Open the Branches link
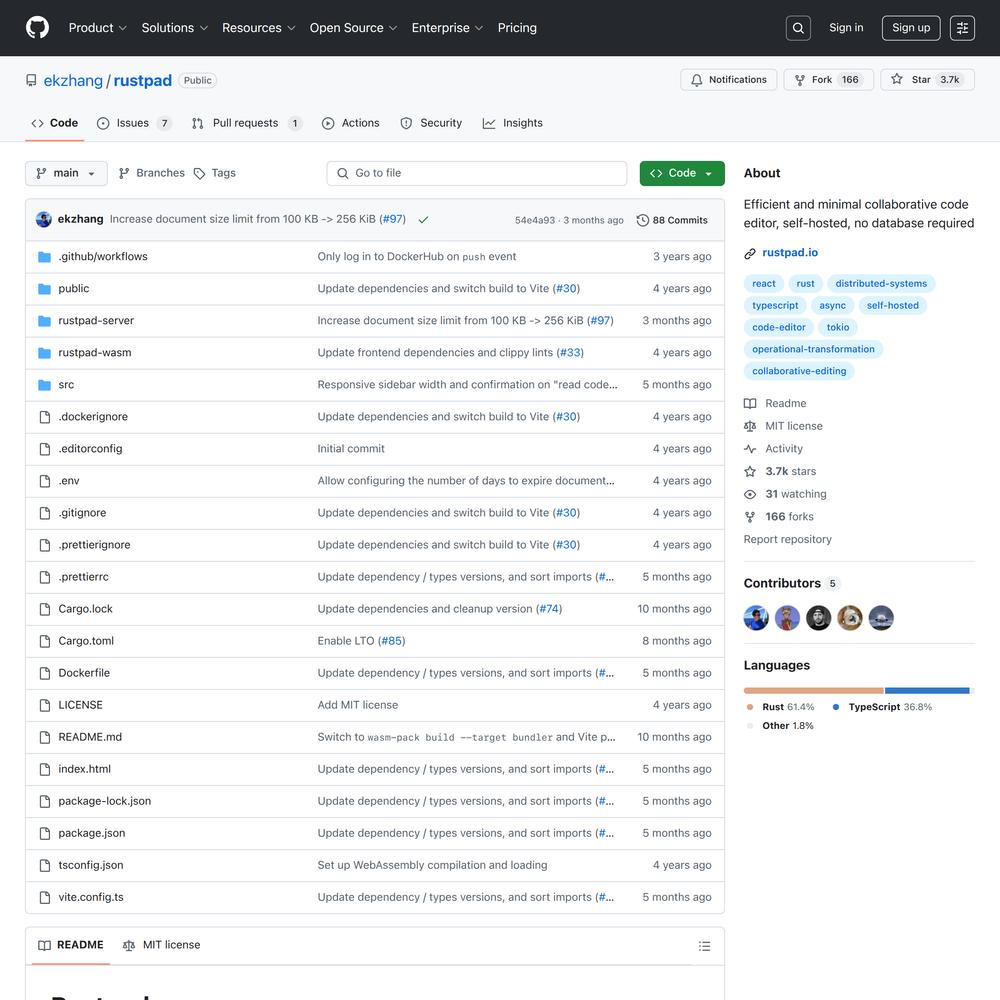 coord(152,173)
